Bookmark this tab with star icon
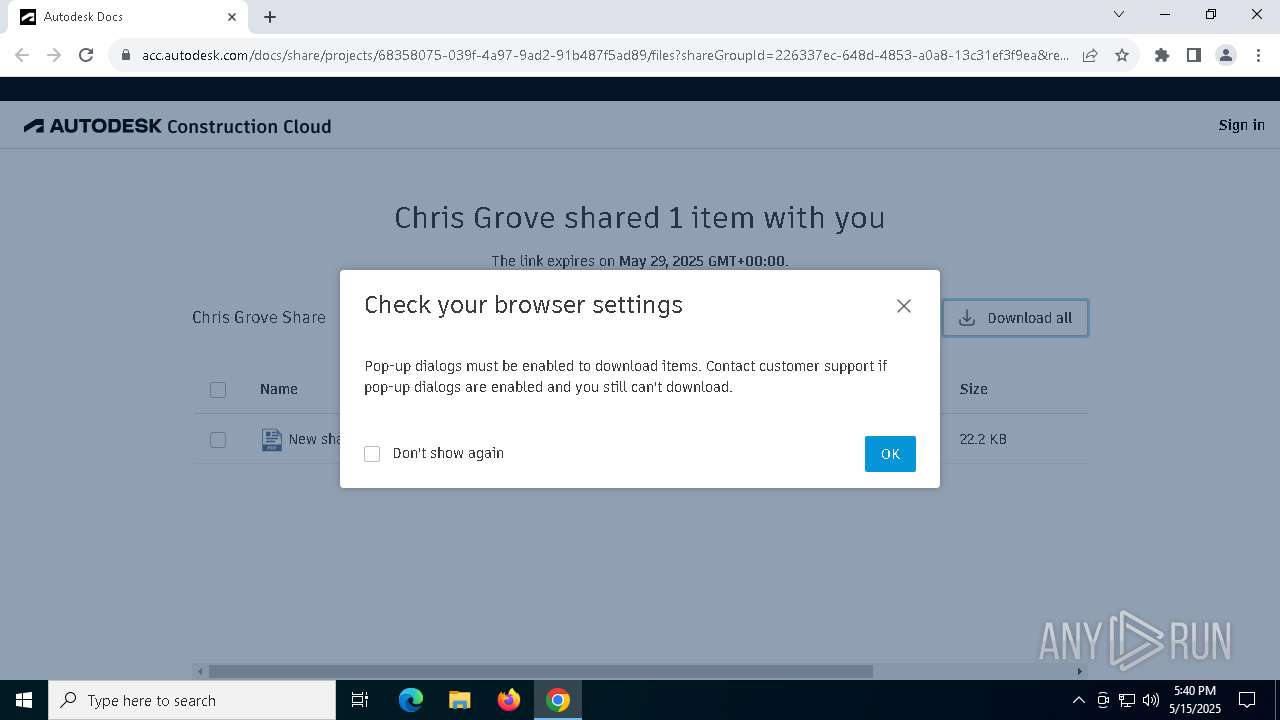 (x=1122, y=55)
